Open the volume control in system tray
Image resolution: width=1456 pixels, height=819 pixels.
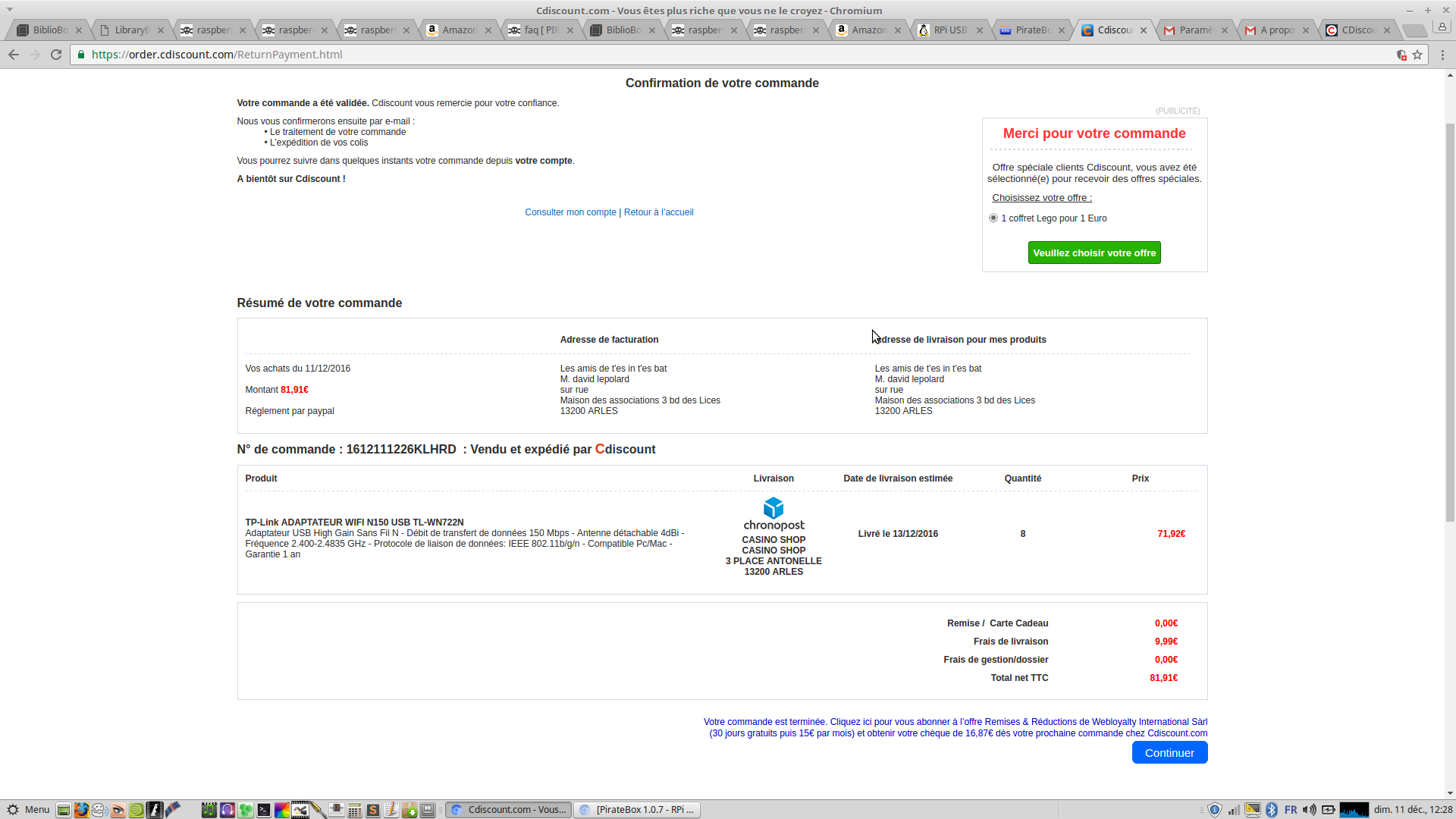(1309, 810)
